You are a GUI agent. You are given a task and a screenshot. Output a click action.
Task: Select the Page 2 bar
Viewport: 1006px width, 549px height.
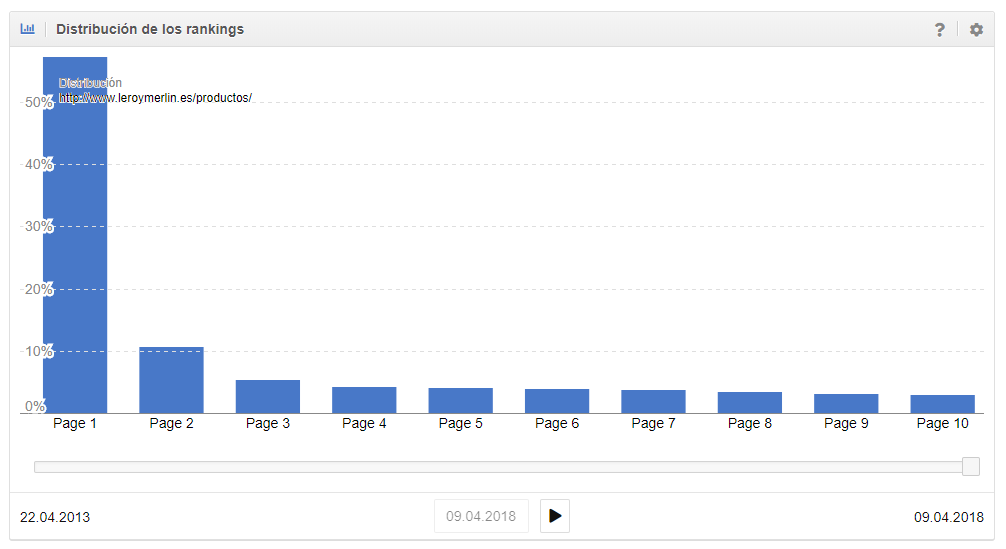click(x=171, y=380)
